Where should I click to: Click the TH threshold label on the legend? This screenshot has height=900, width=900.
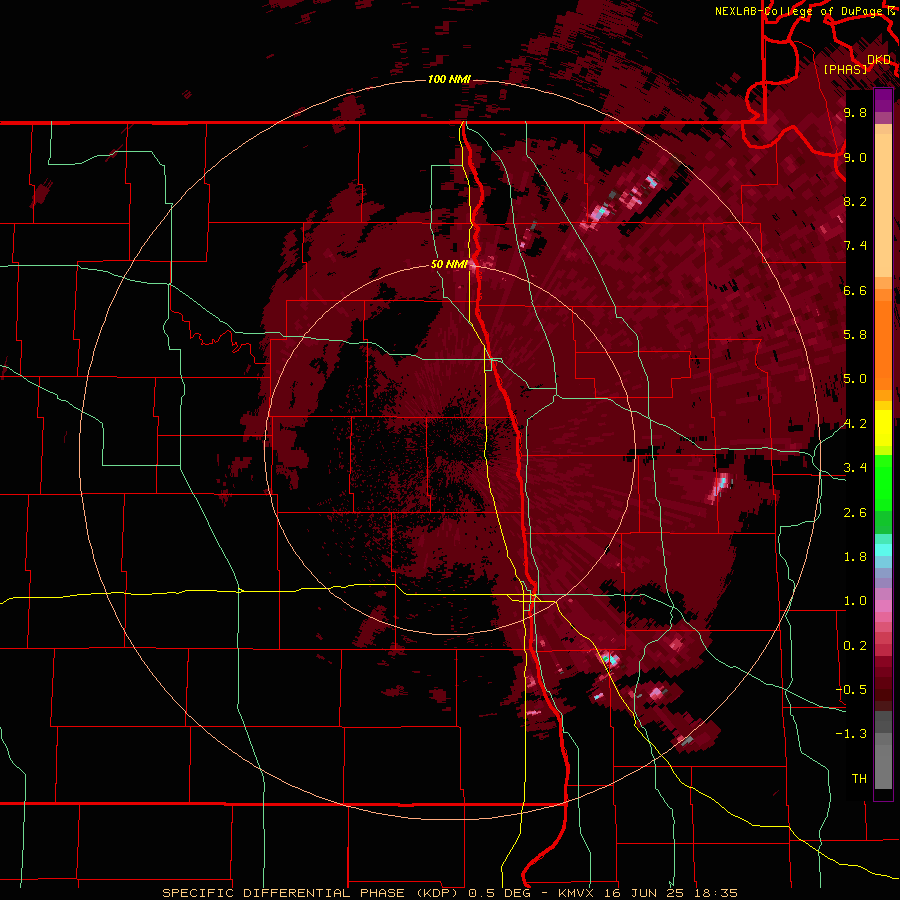pos(859,779)
